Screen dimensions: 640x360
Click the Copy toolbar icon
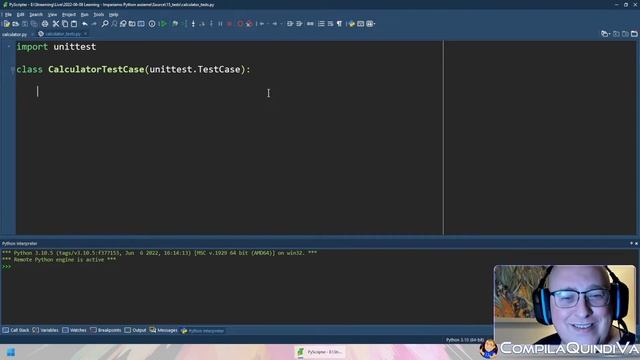65,24
